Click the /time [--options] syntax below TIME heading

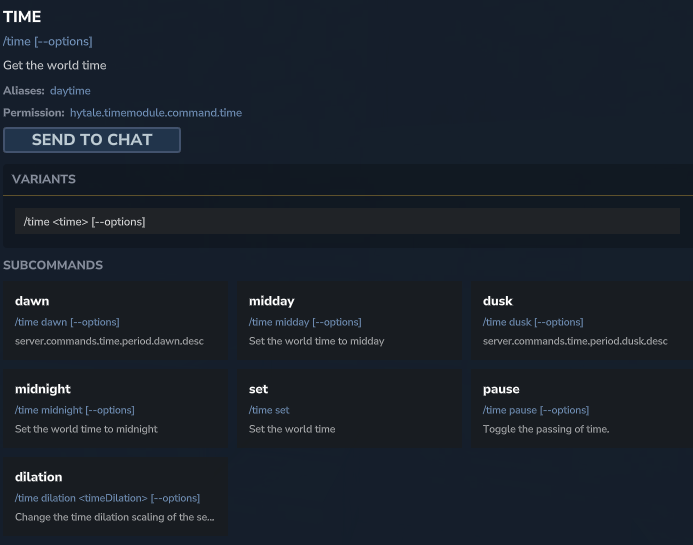(48, 41)
